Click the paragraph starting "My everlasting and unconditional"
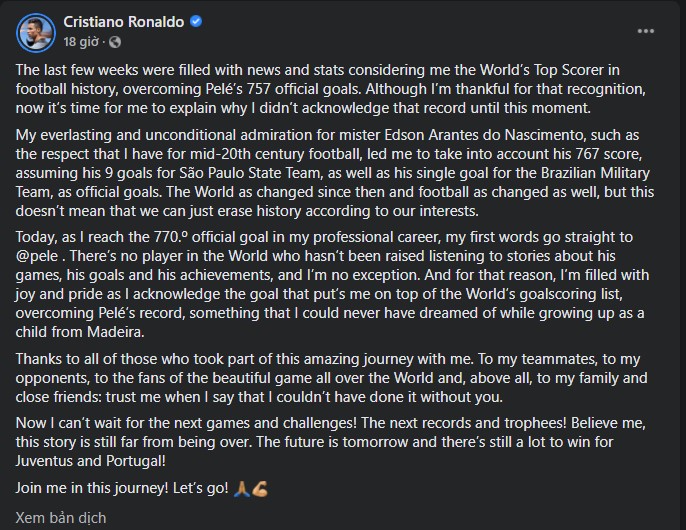686x530 pixels. pyautogui.click(x=335, y=173)
